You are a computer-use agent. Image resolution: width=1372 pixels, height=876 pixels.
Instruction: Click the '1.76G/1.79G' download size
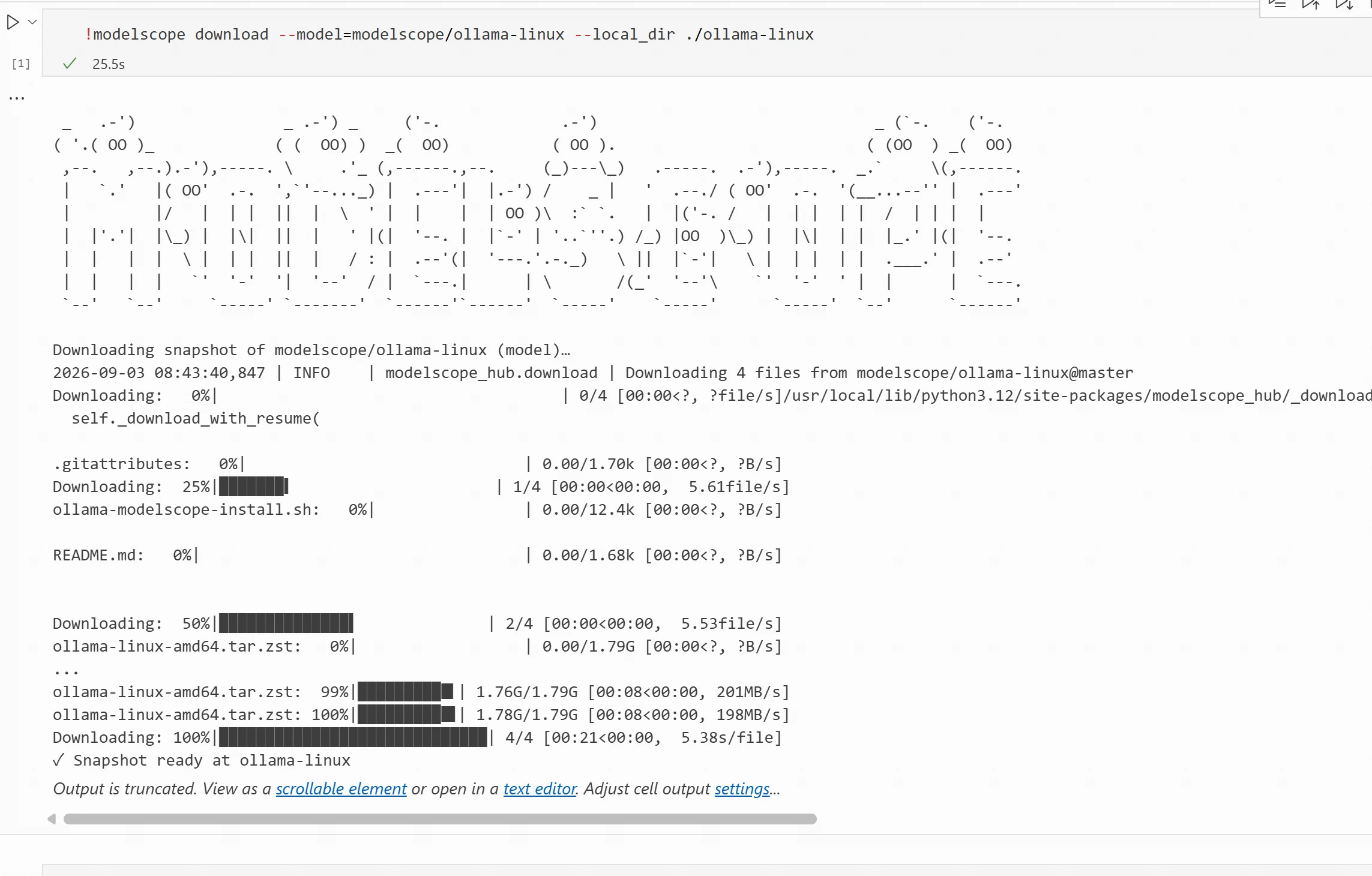(527, 692)
